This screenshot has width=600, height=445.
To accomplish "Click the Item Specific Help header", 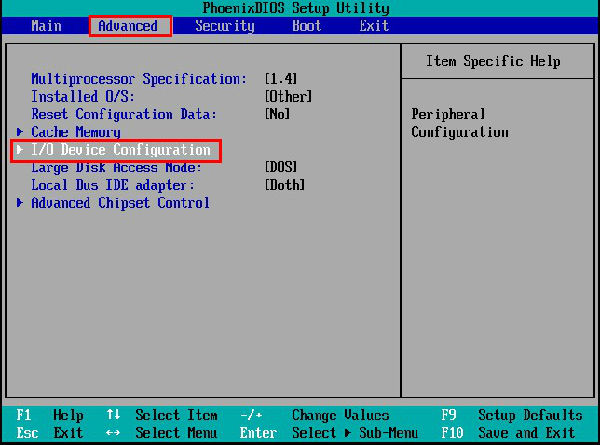I will pos(494,61).
